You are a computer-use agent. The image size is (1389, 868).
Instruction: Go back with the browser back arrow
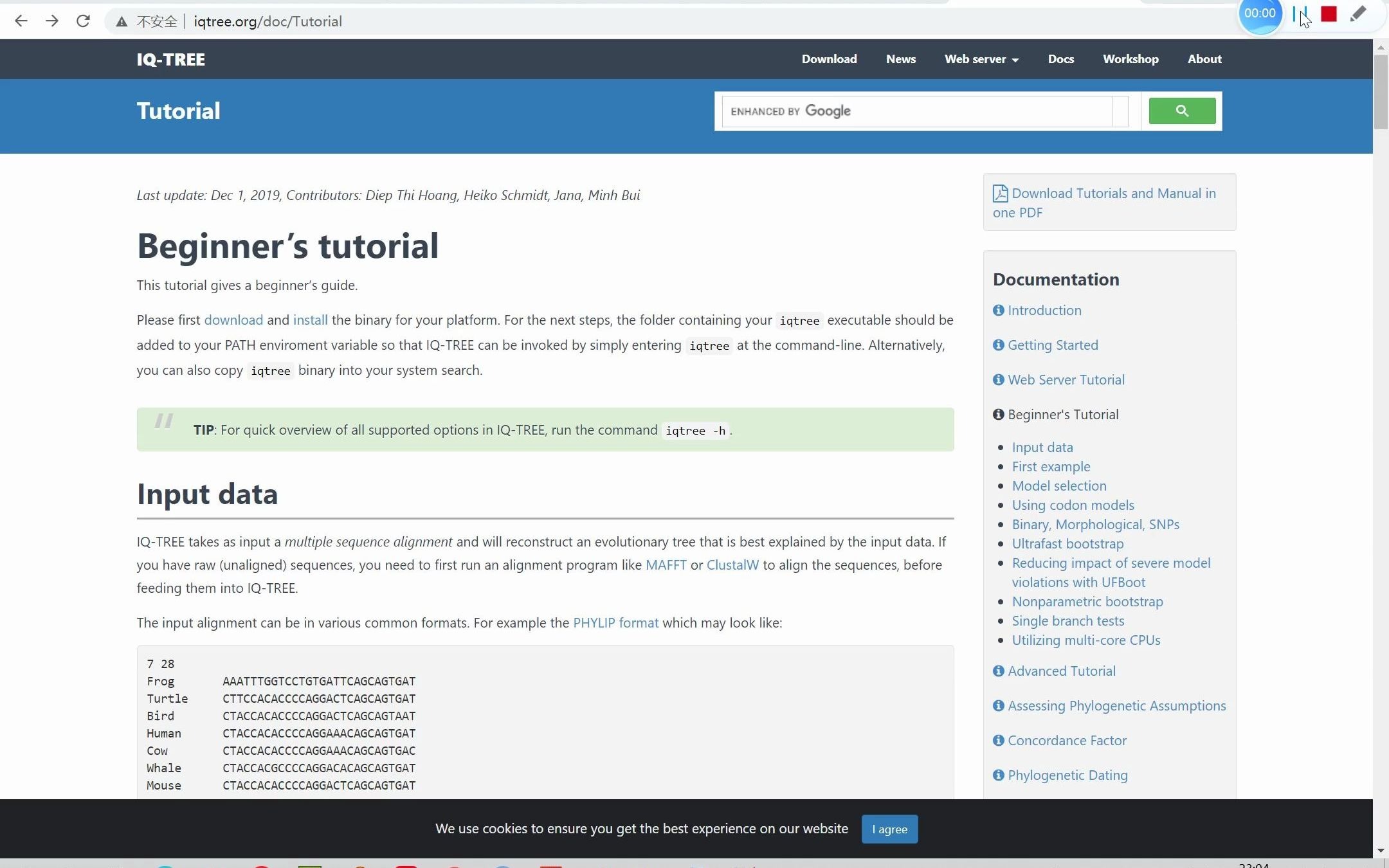click(21, 21)
